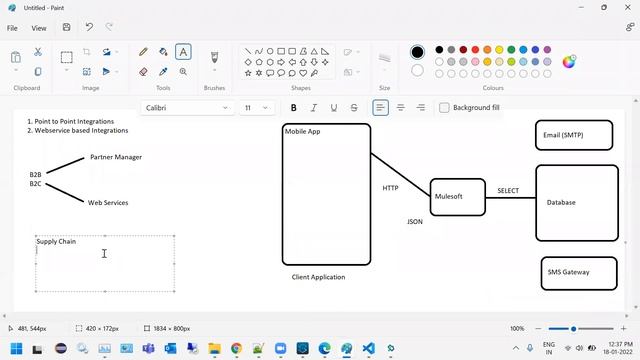Select the Oval shape
640x360 pixels.
(x=270, y=51)
